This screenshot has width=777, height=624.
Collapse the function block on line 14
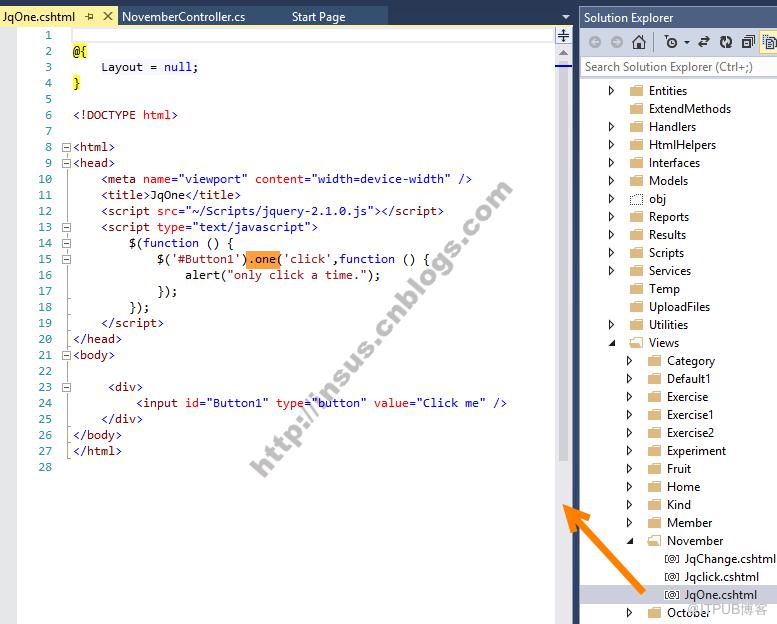tap(66, 243)
